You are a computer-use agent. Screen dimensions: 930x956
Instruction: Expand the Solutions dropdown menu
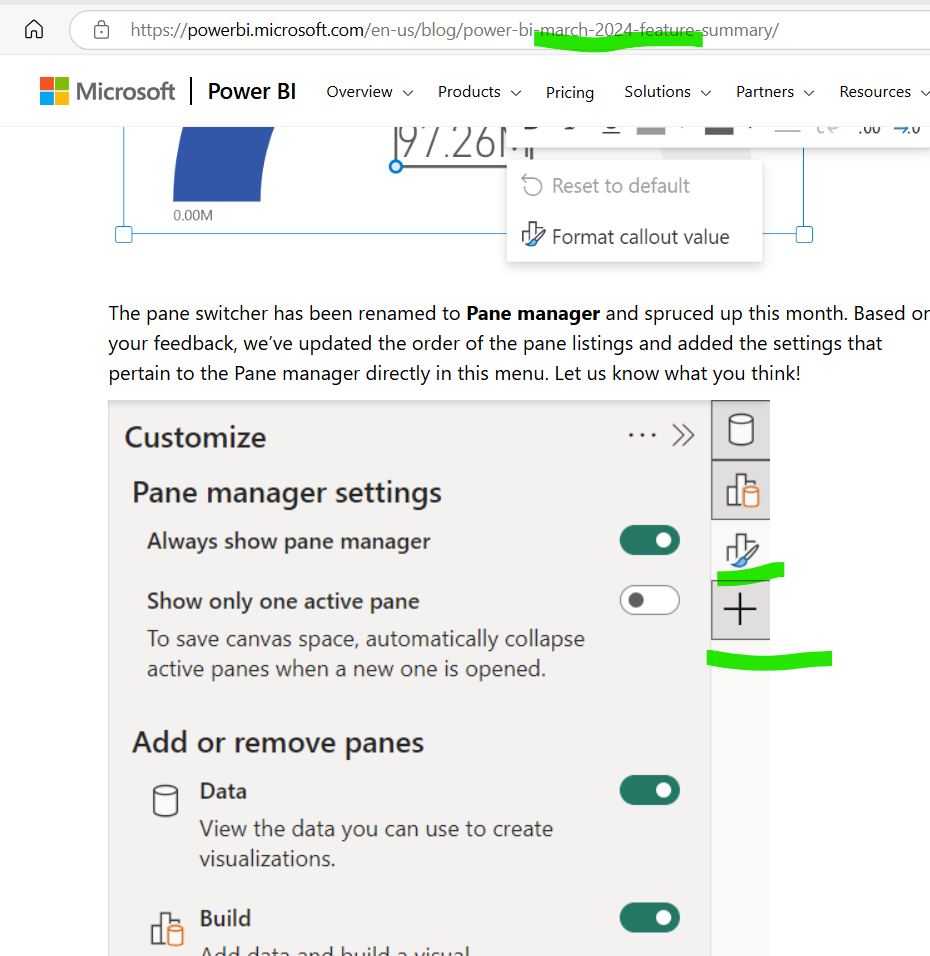pyautogui.click(x=667, y=92)
